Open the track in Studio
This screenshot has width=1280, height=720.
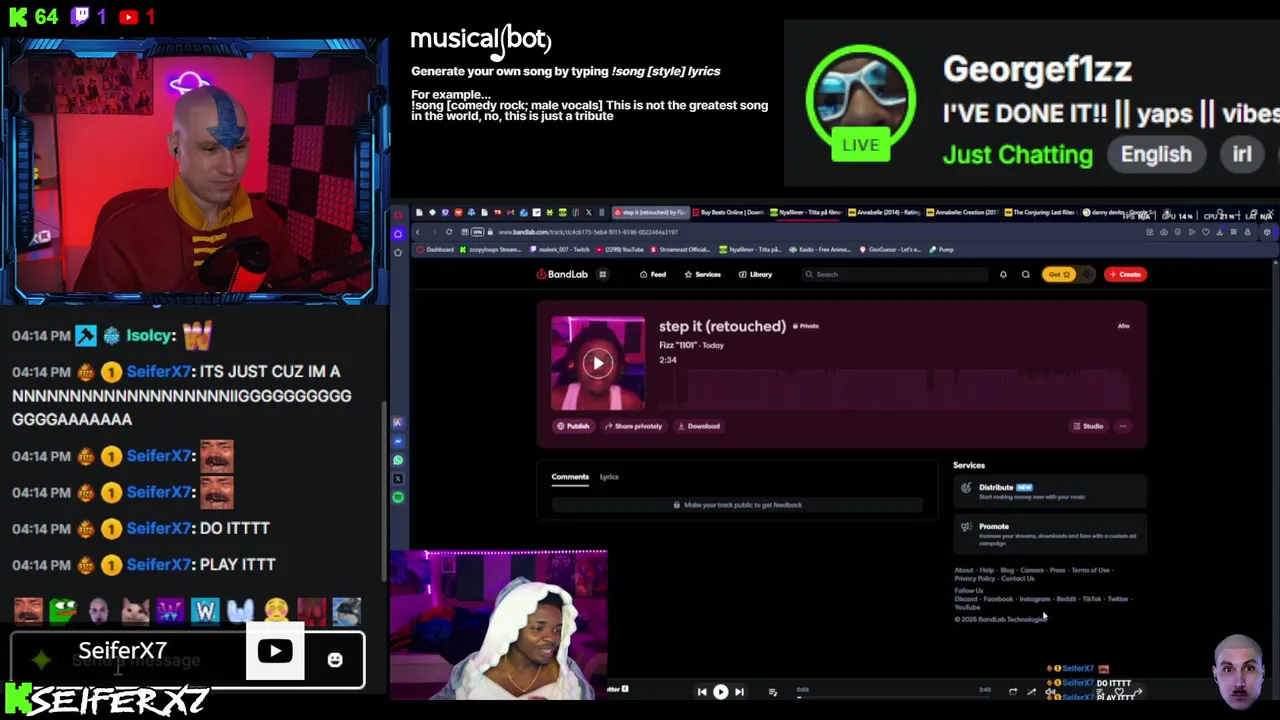click(1088, 426)
